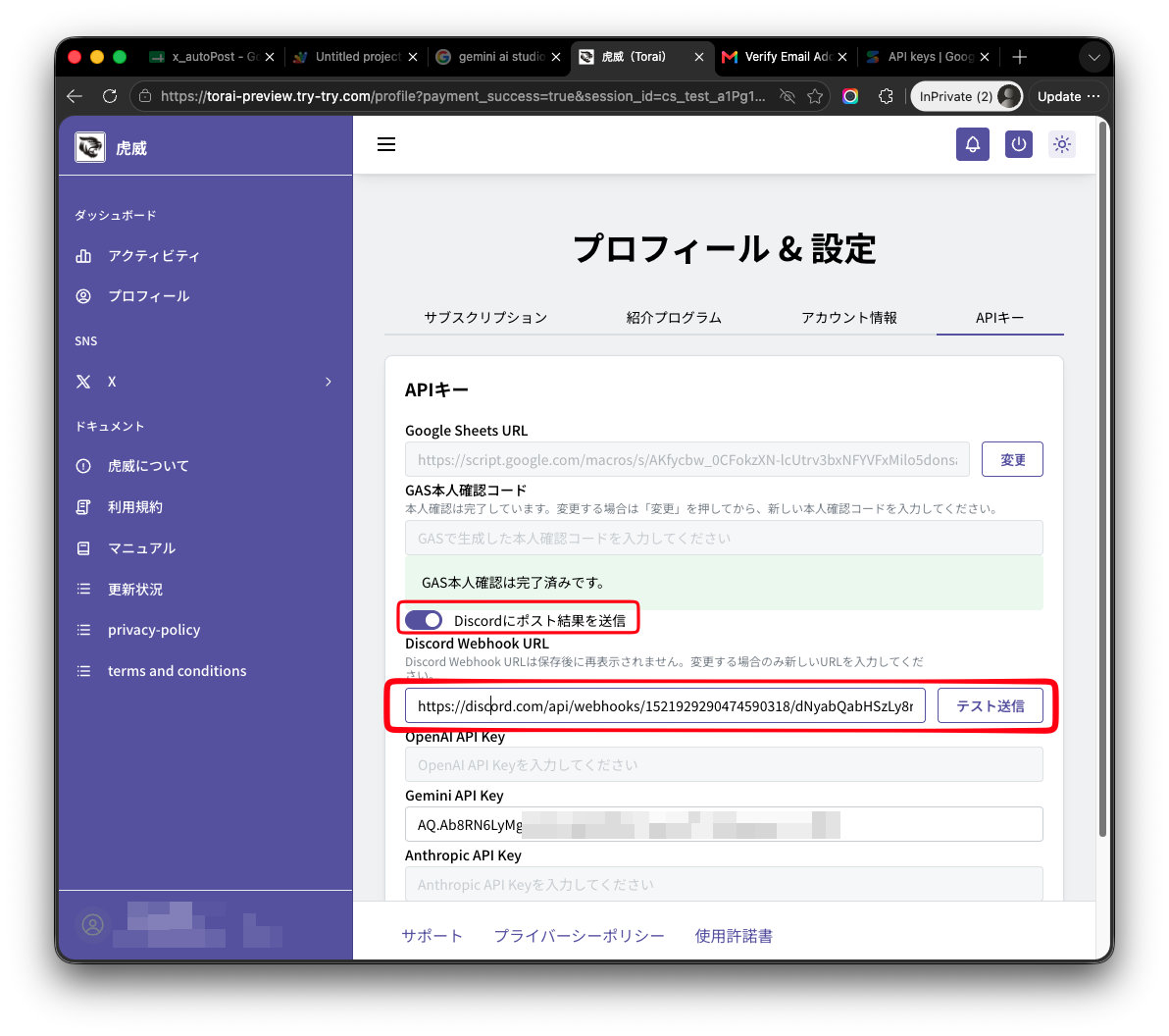The height and width of the screenshot is (1036, 1169).
Task: Click the book icon beside マニュアル
Action: 83,548
